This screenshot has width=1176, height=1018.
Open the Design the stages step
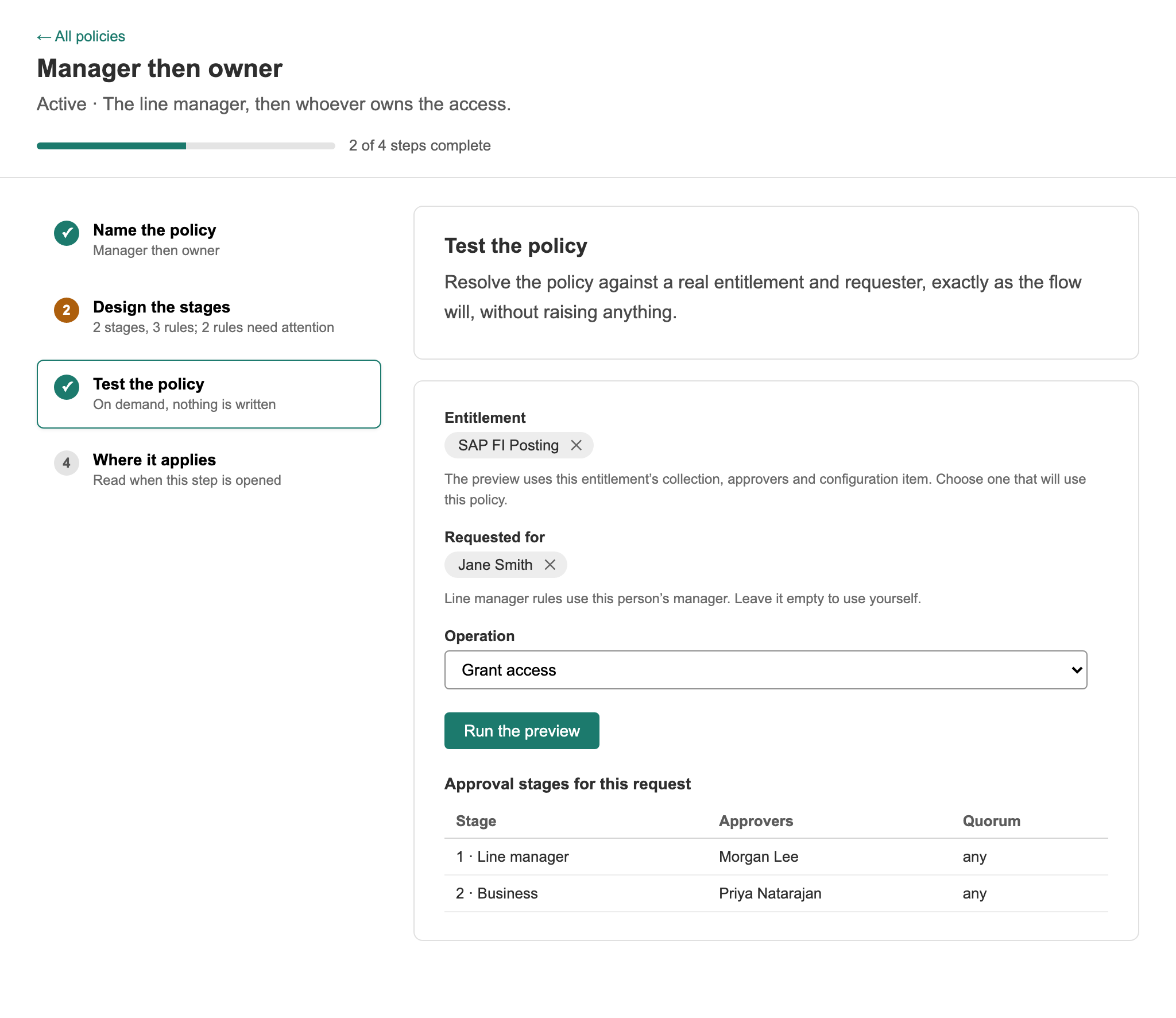click(x=209, y=317)
